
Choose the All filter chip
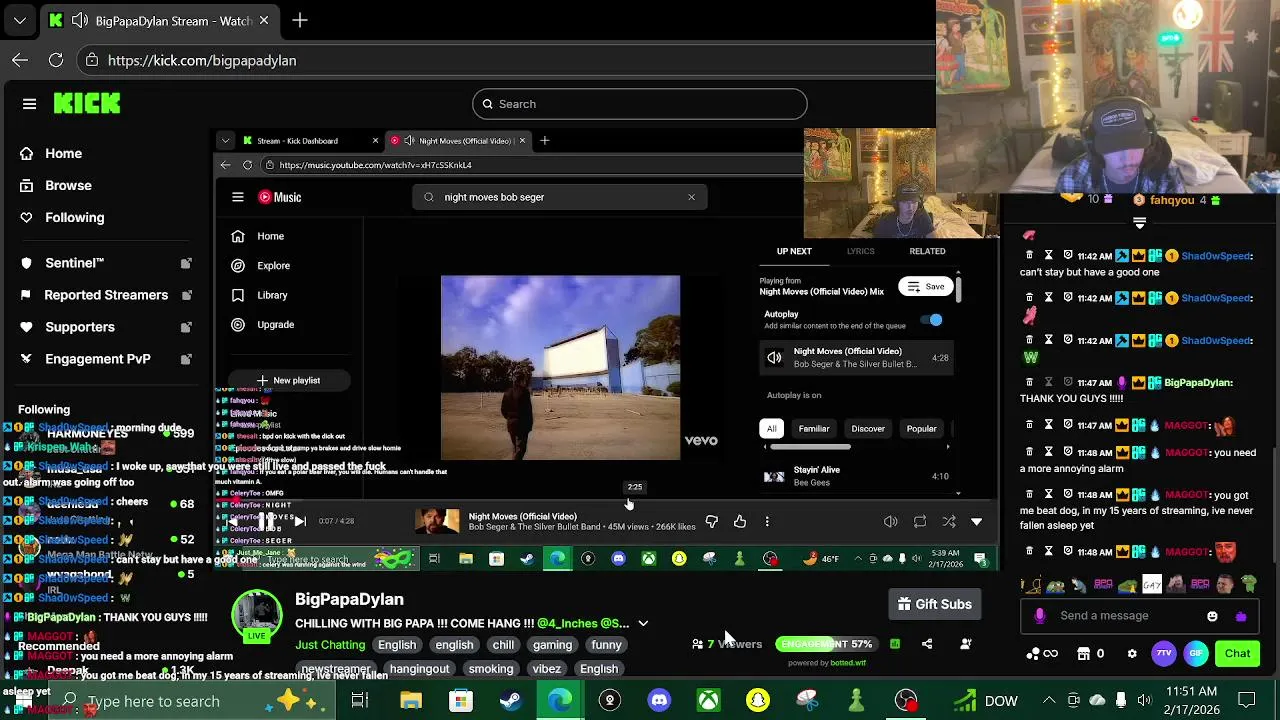pyautogui.click(x=771, y=429)
